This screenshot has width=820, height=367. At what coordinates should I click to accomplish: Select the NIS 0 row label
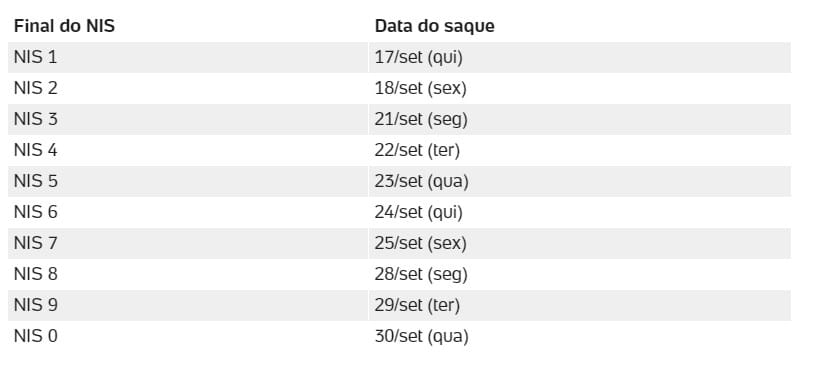pos(36,337)
